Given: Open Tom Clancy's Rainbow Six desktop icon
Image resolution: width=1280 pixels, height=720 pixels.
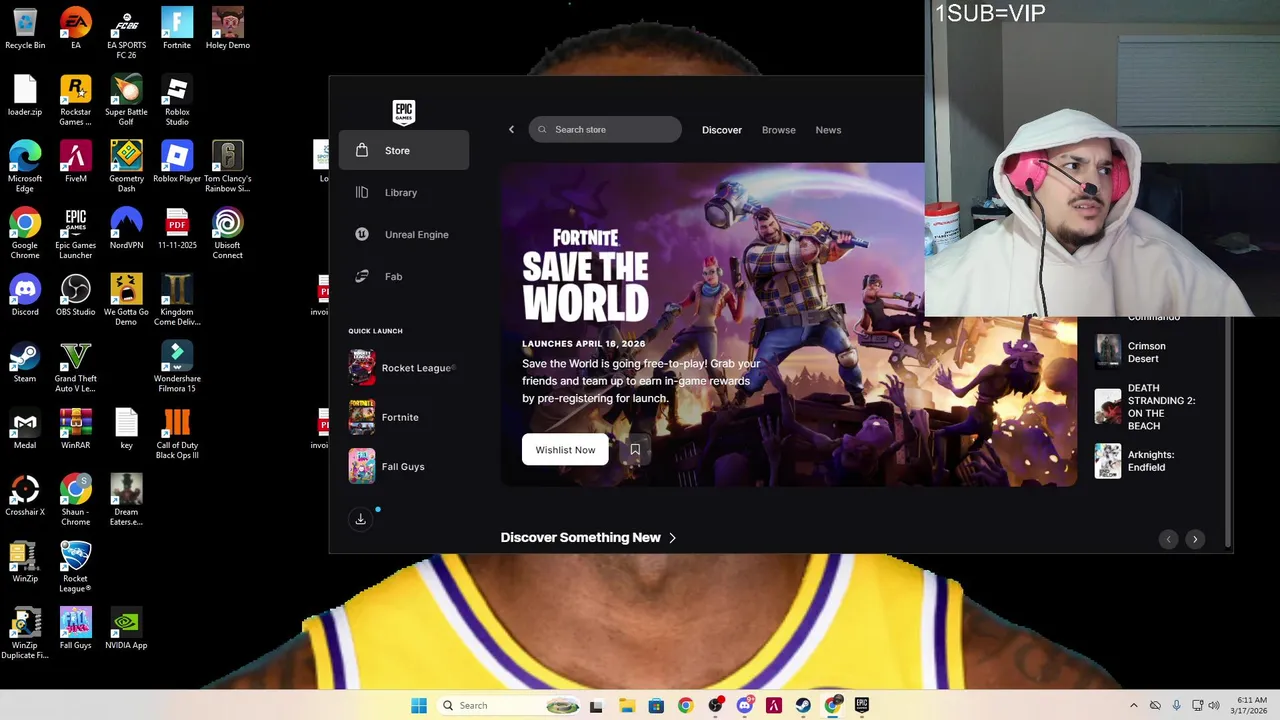Looking at the screenshot, I should (227, 167).
